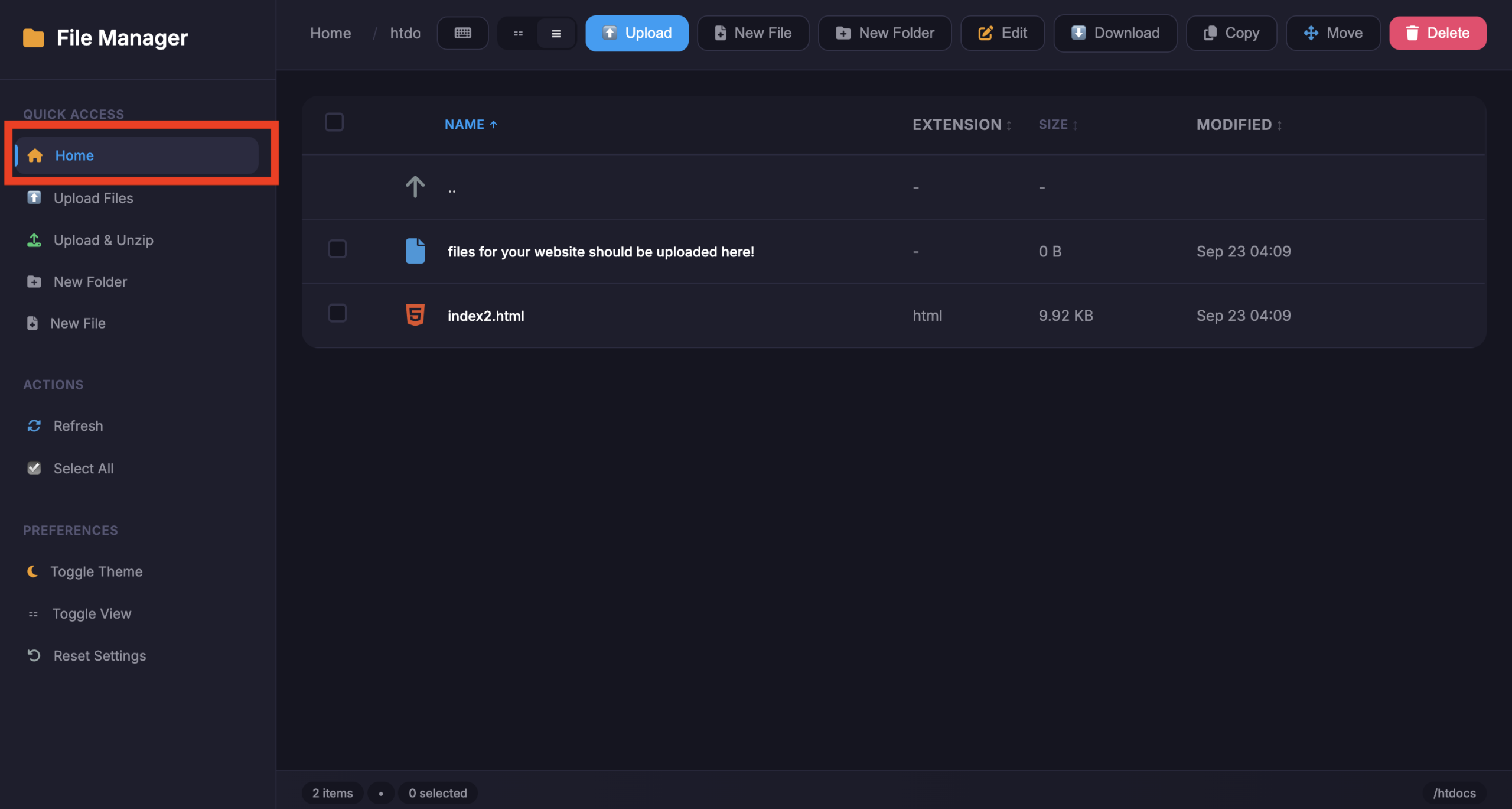Click the /htdocs path in status bar
This screenshot has height=809, width=1512.
click(x=1454, y=793)
